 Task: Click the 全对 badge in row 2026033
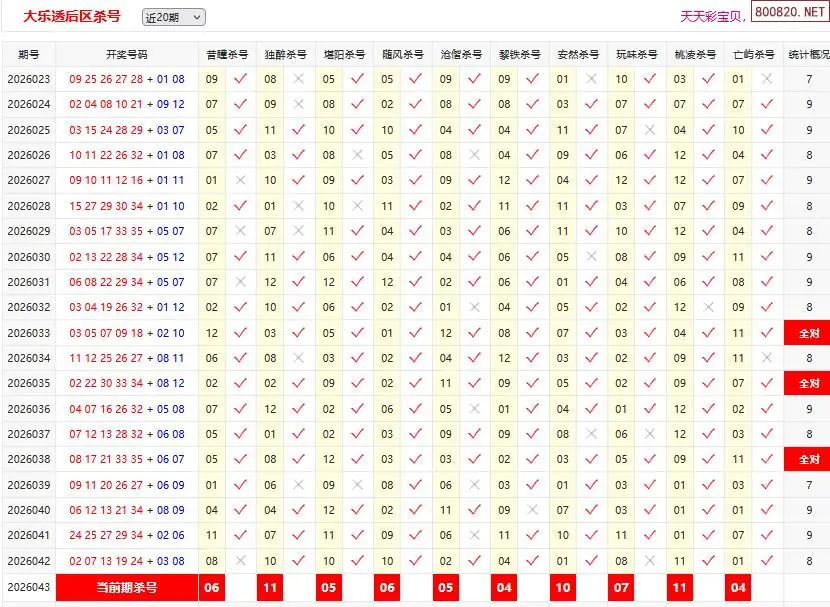tap(808, 333)
